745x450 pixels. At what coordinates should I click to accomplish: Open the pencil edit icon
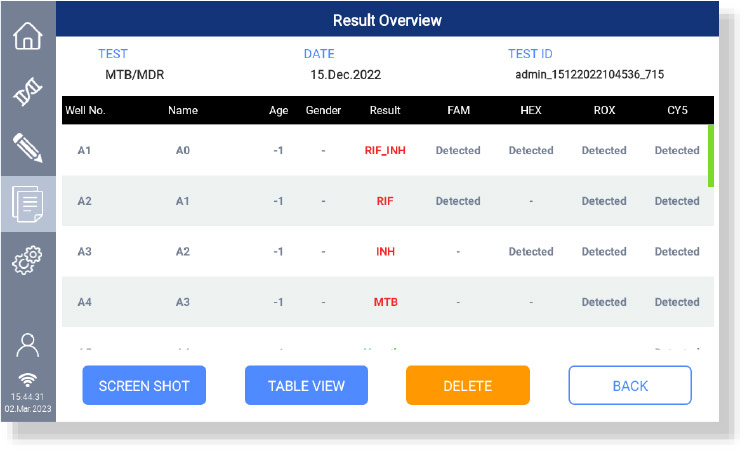point(28,148)
